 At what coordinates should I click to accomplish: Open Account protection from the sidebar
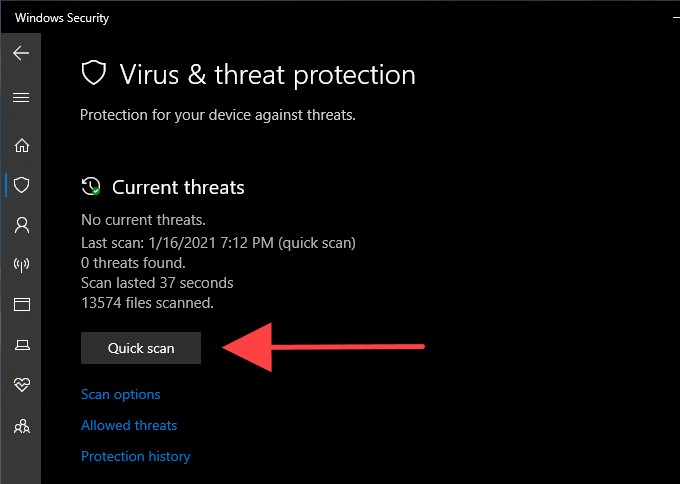tap(21, 225)
